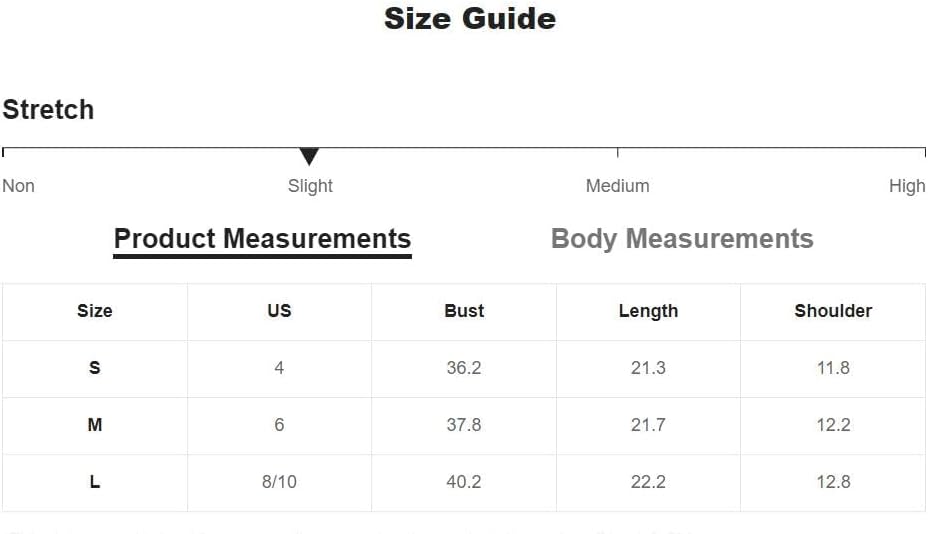The width and height of the screenshot is (928, 534).
Task: Click the US column header
Action: coord(279,311)
